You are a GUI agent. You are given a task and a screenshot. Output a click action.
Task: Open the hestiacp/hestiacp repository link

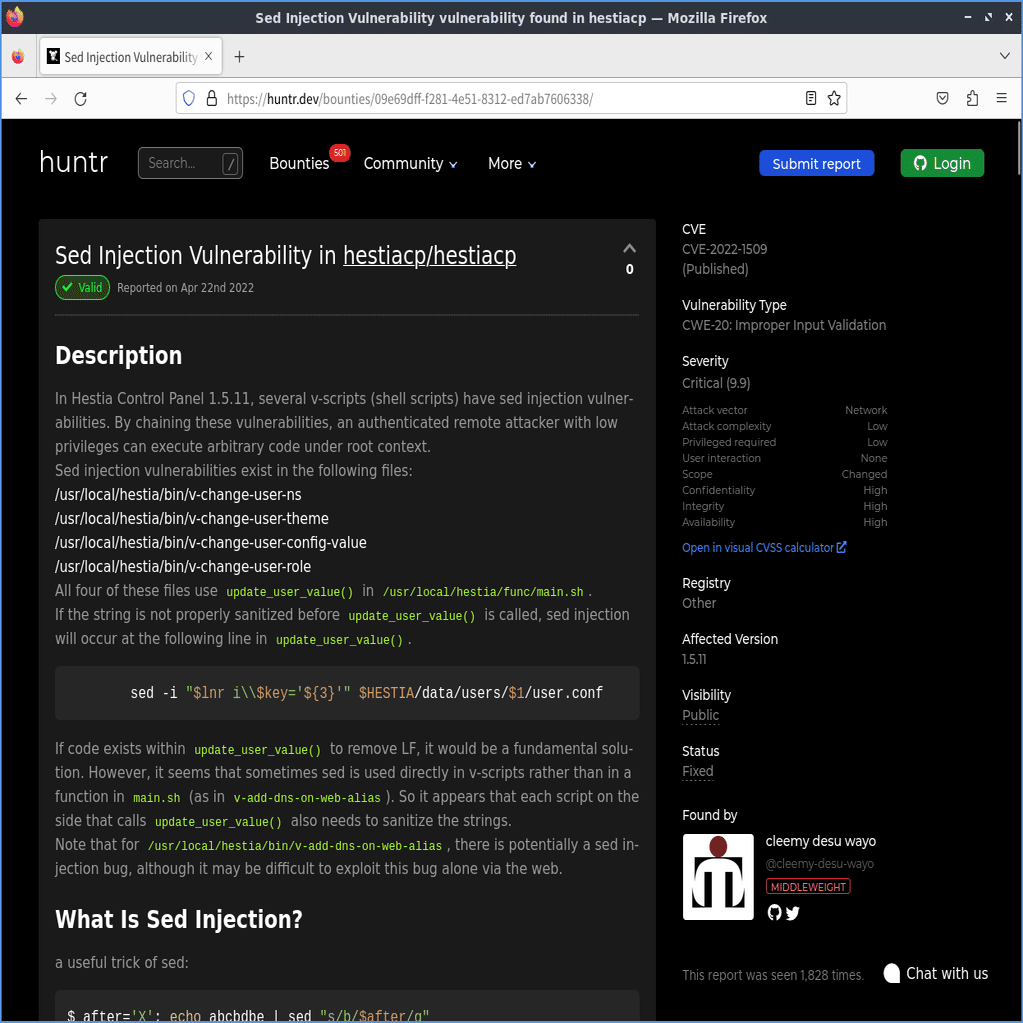(429, 255)
